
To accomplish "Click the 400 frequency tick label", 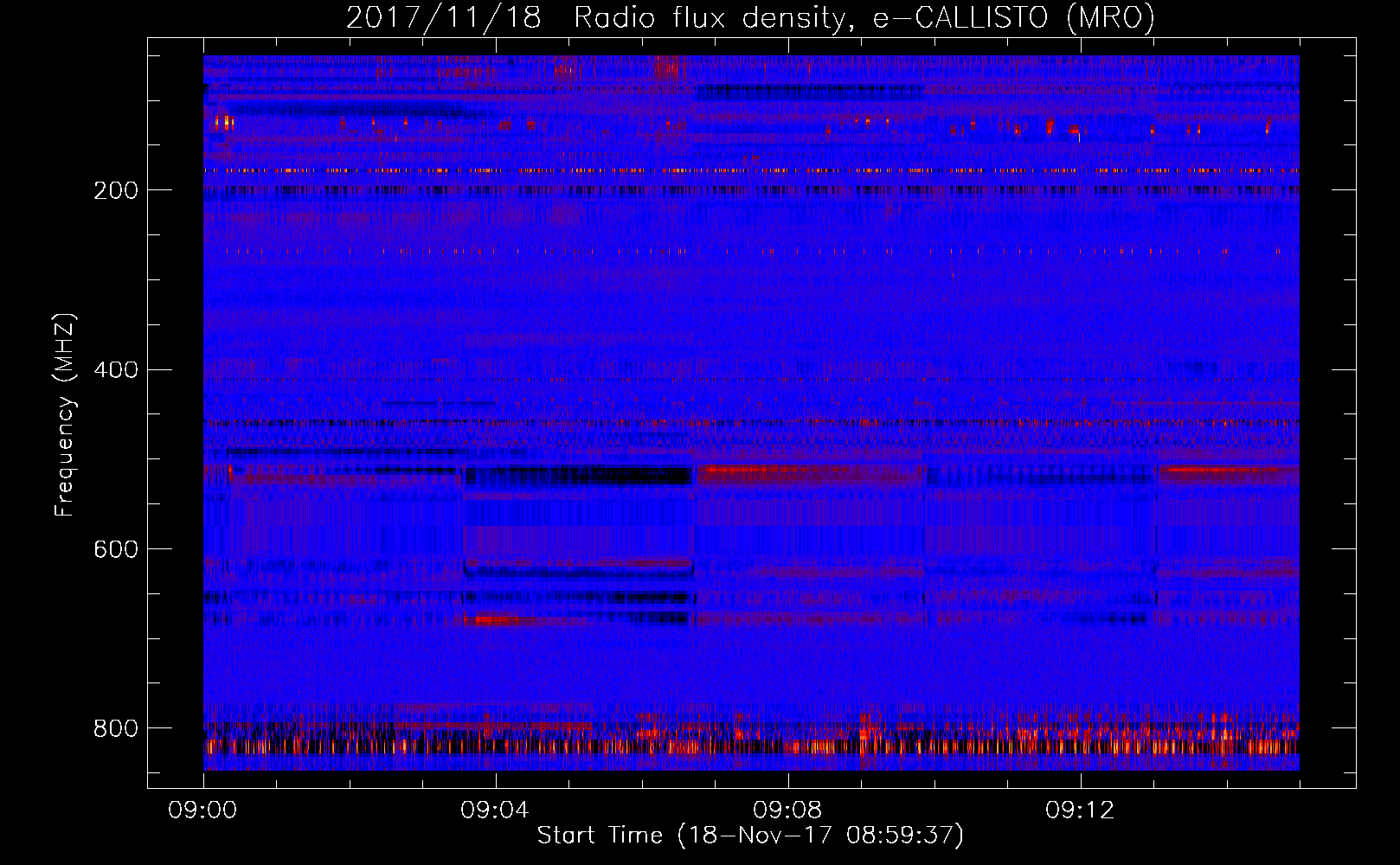I will click(116, 370).
